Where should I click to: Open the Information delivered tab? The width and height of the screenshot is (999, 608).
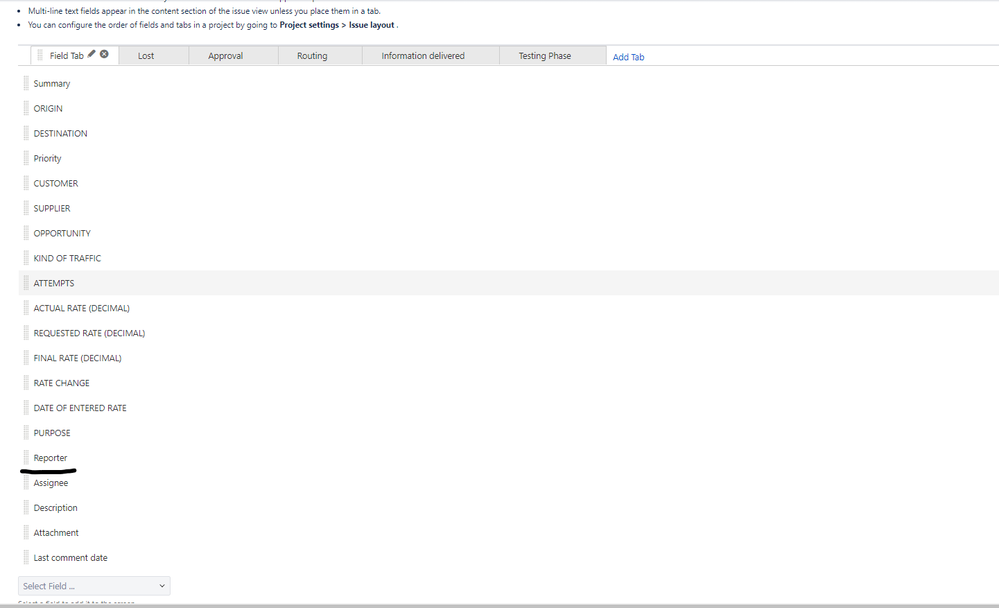point(431,55)
